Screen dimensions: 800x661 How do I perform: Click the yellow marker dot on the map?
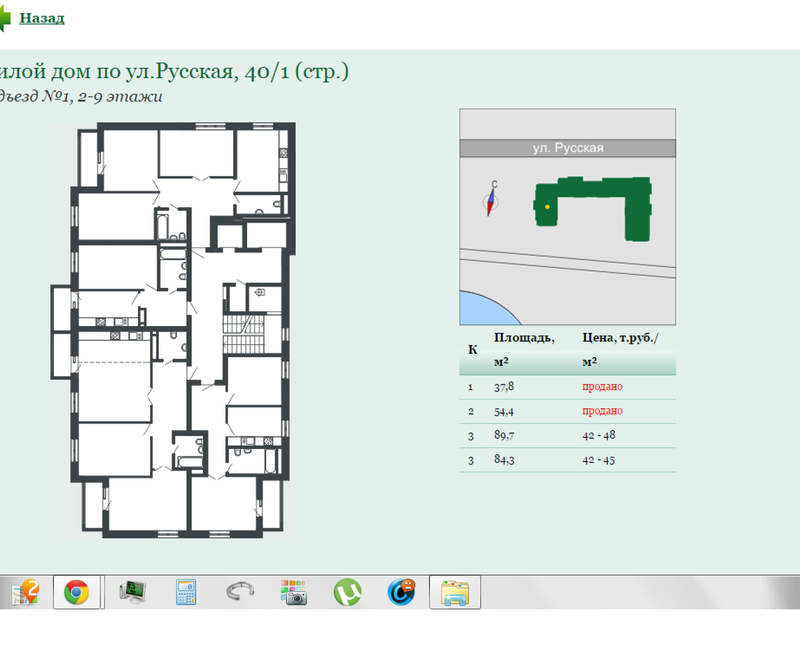pyautogui.click(x=547, y=206)
